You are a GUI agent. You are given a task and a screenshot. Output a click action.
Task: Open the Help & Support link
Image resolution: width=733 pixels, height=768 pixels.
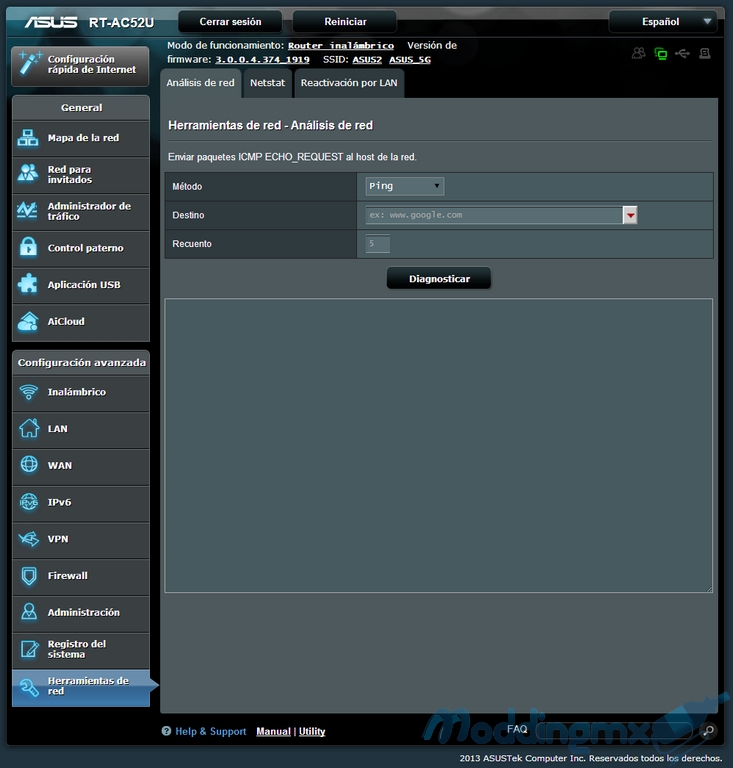click(x=211, y=731)
